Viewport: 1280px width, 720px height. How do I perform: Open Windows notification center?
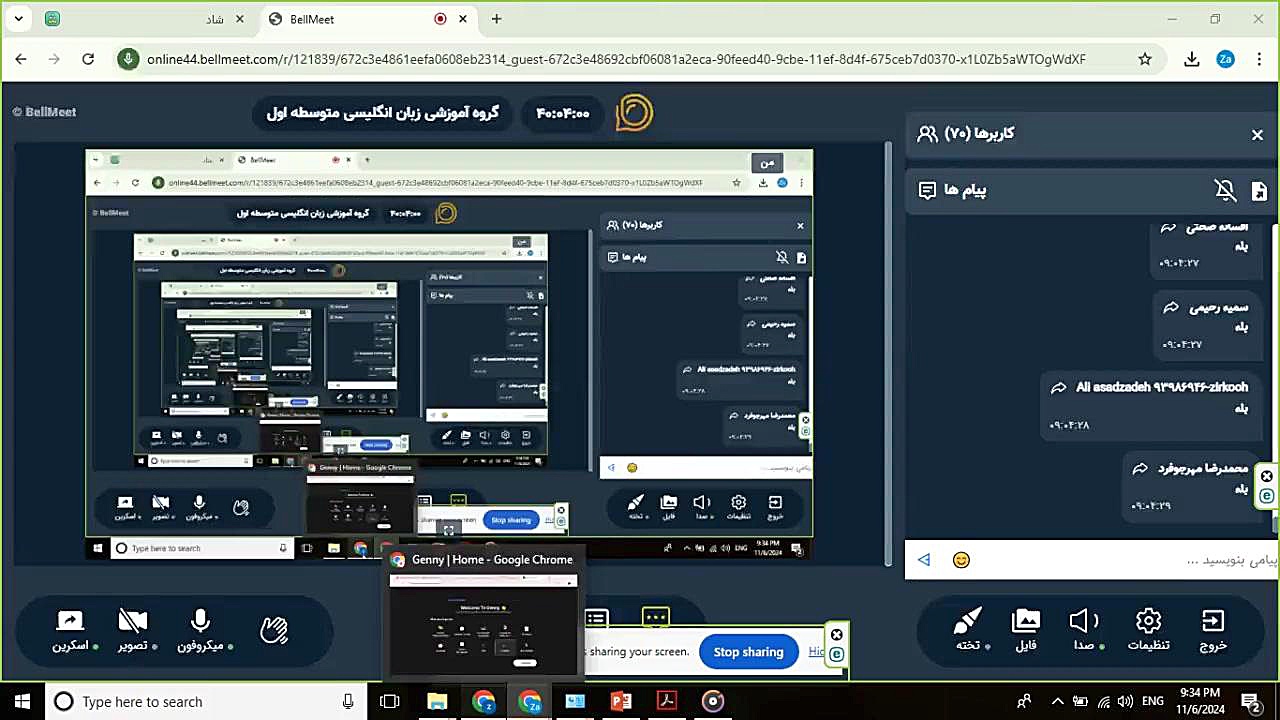1250,702
